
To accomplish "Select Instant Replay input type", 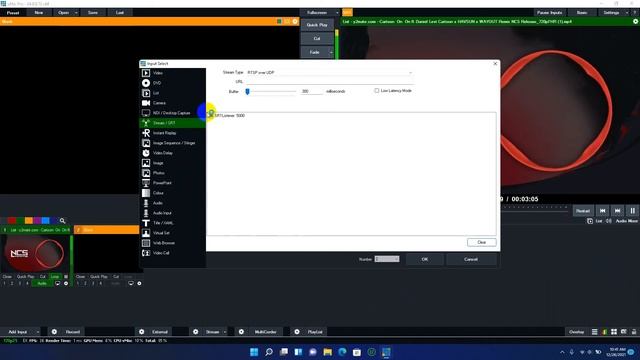I will tap(172, 133).
